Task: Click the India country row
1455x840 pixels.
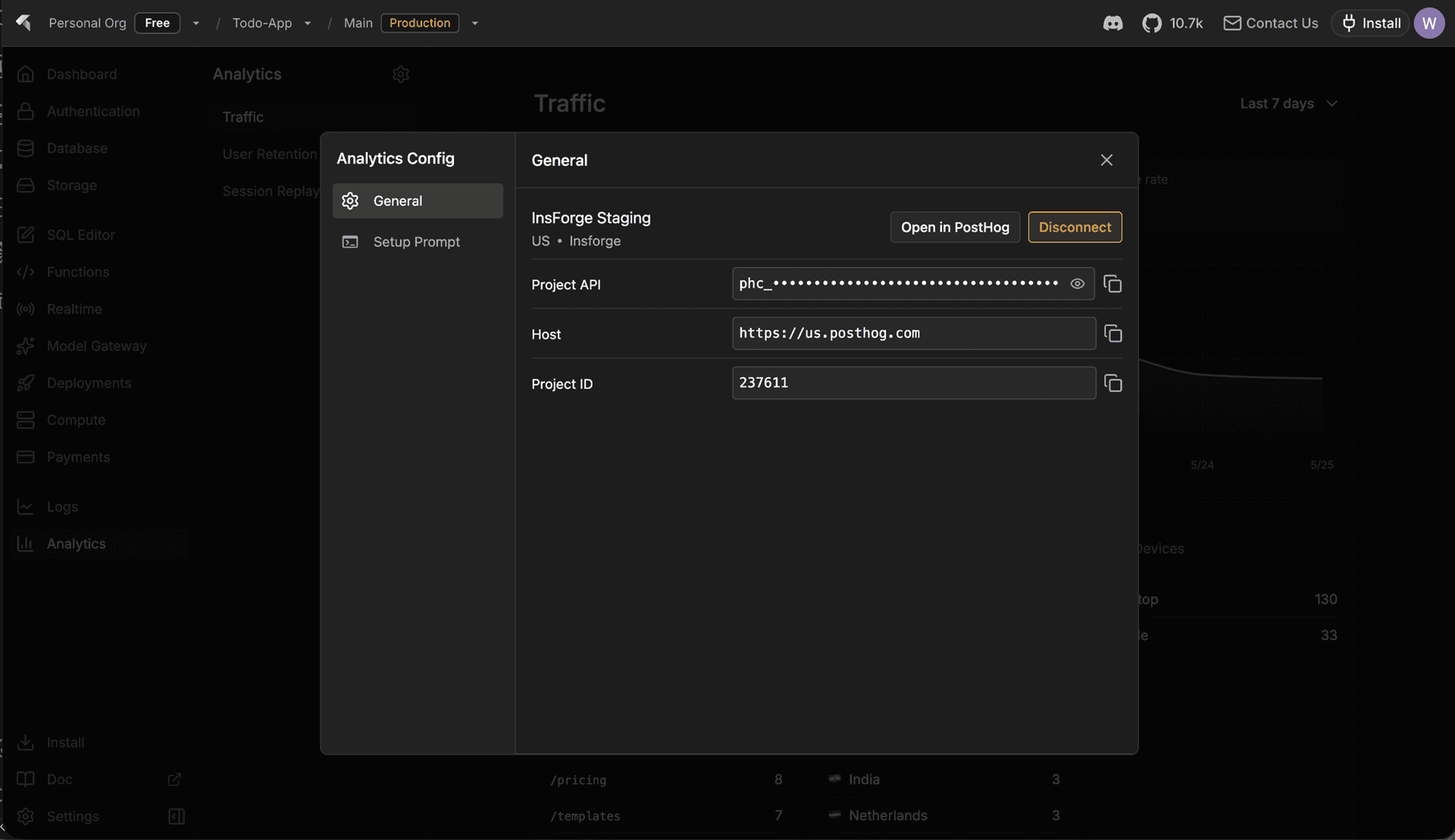Action: pyautogui.click(x=944, y=779)
